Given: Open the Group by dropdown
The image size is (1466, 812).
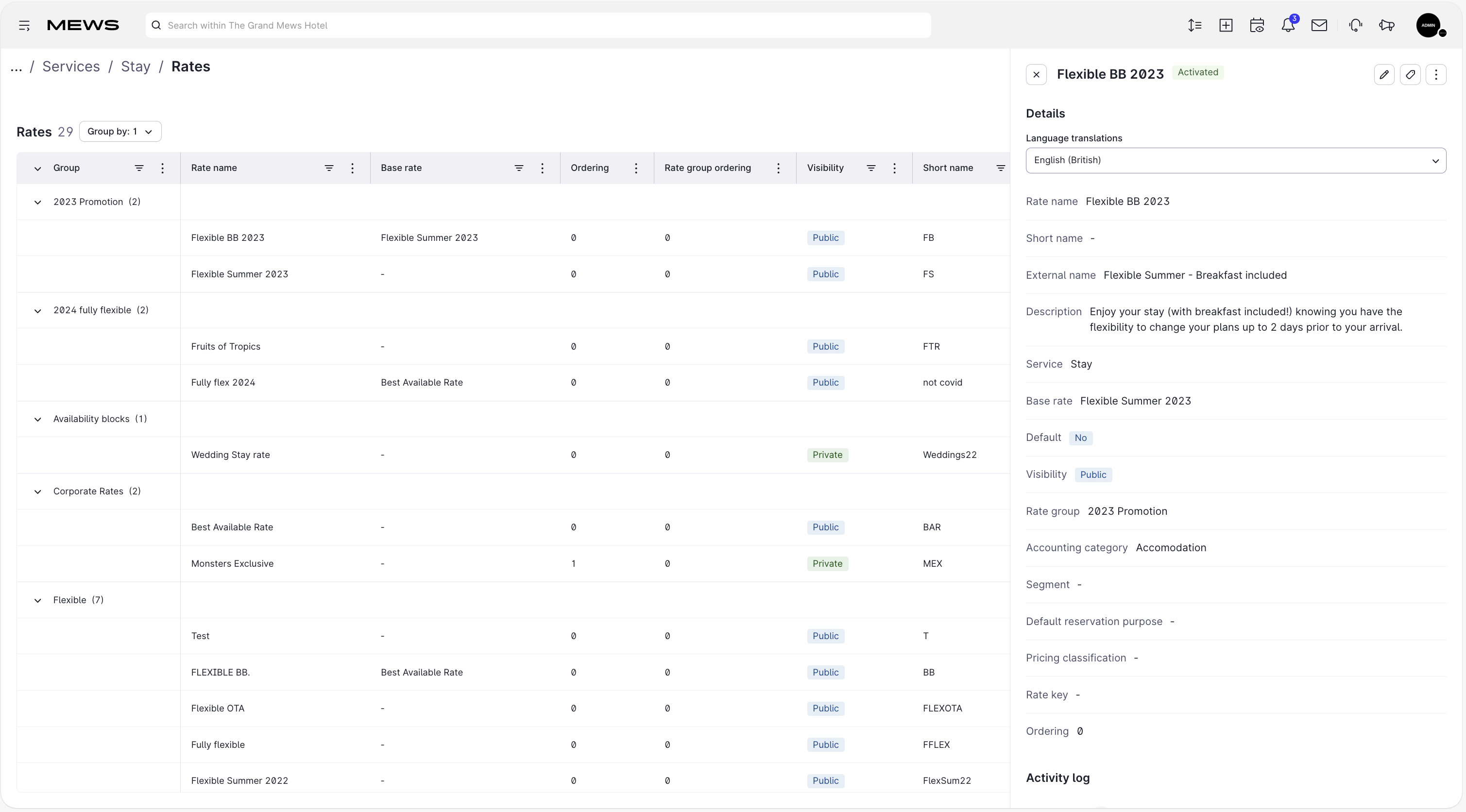Looking at the screenshot, I should pyautogui.click(x=120, y=132).
